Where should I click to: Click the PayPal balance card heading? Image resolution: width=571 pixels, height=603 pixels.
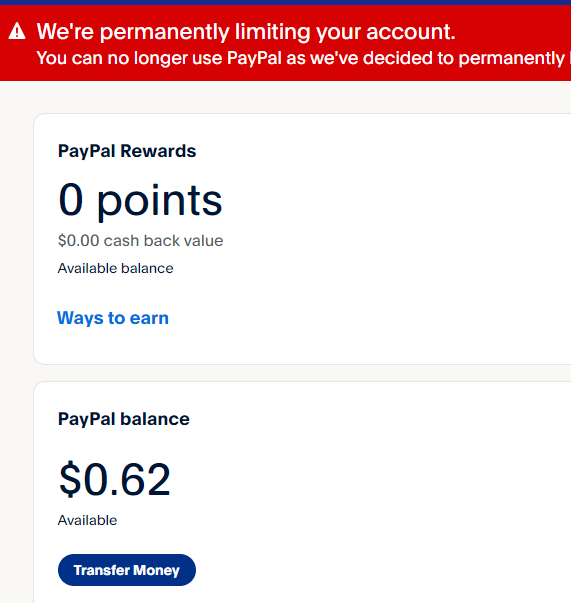[x=123, y=419]
